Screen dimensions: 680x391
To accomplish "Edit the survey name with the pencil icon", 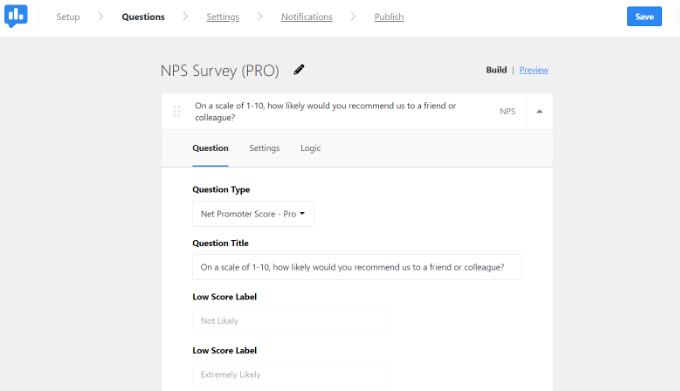I will [299, 69].
